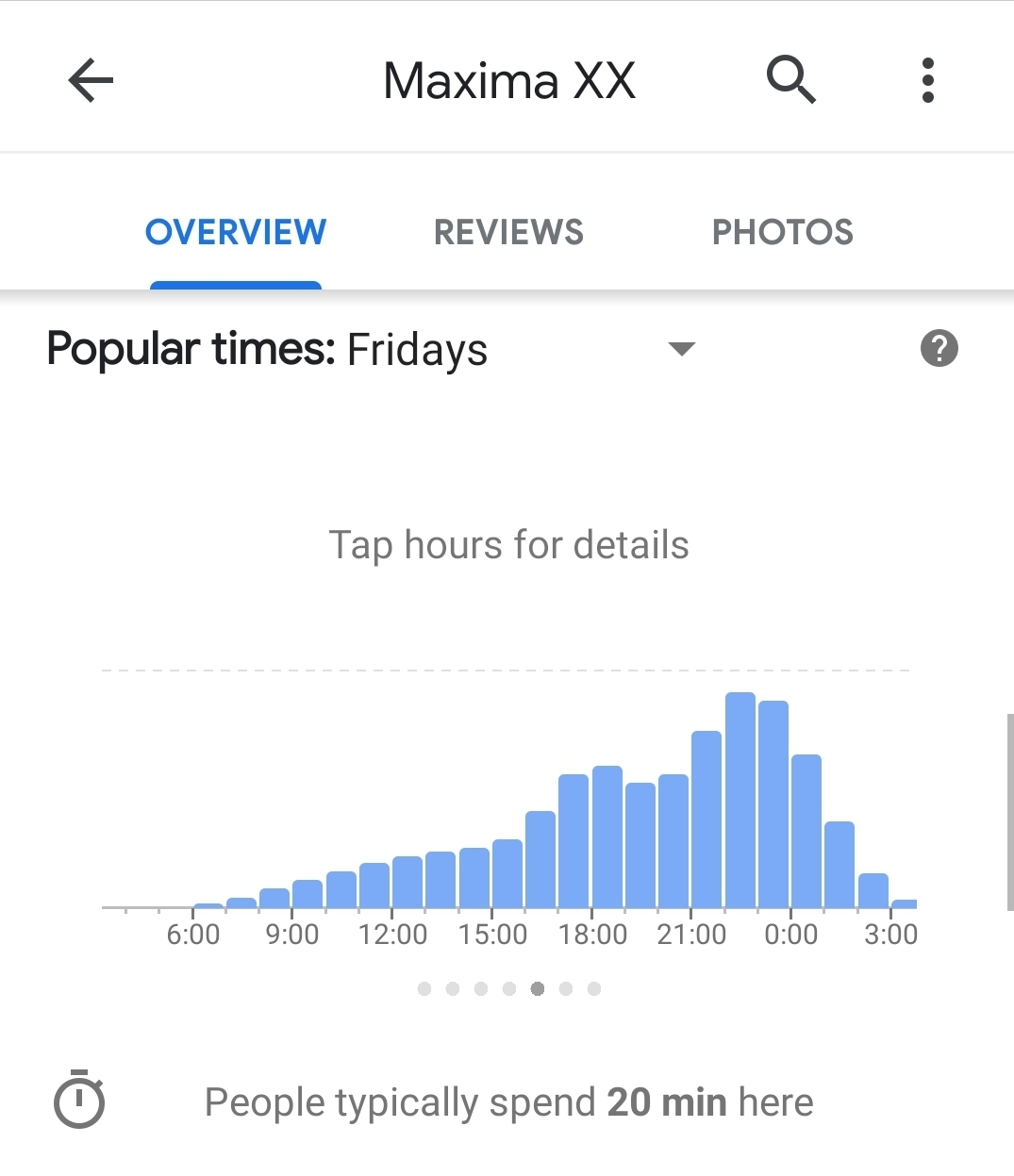Expand the Fridays day dropdown arrow
Image resolution: width=1014 pixels, height=1176 pixels.
click(681, 349)
